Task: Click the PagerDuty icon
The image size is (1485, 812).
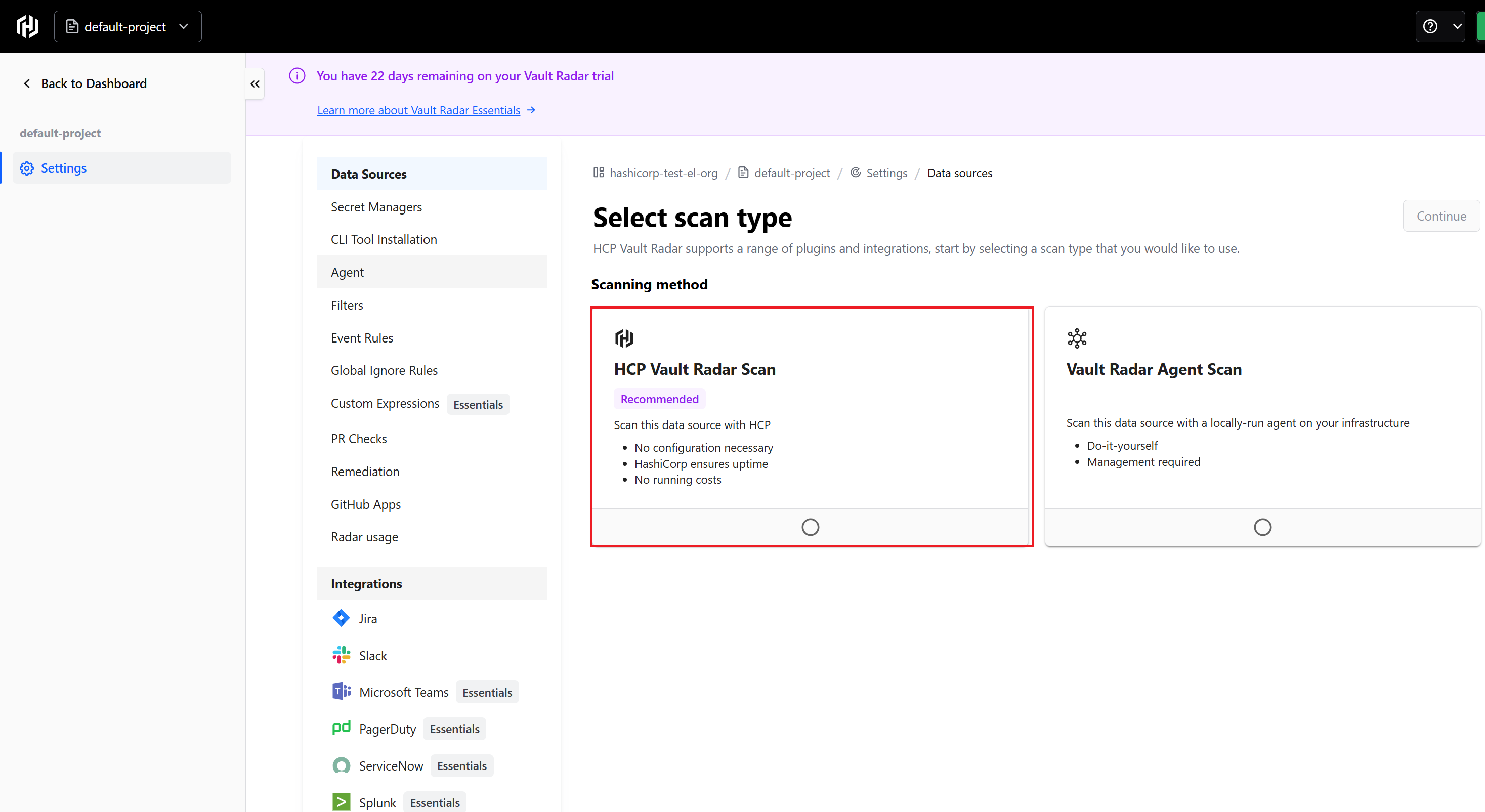Action: (341, 728)
